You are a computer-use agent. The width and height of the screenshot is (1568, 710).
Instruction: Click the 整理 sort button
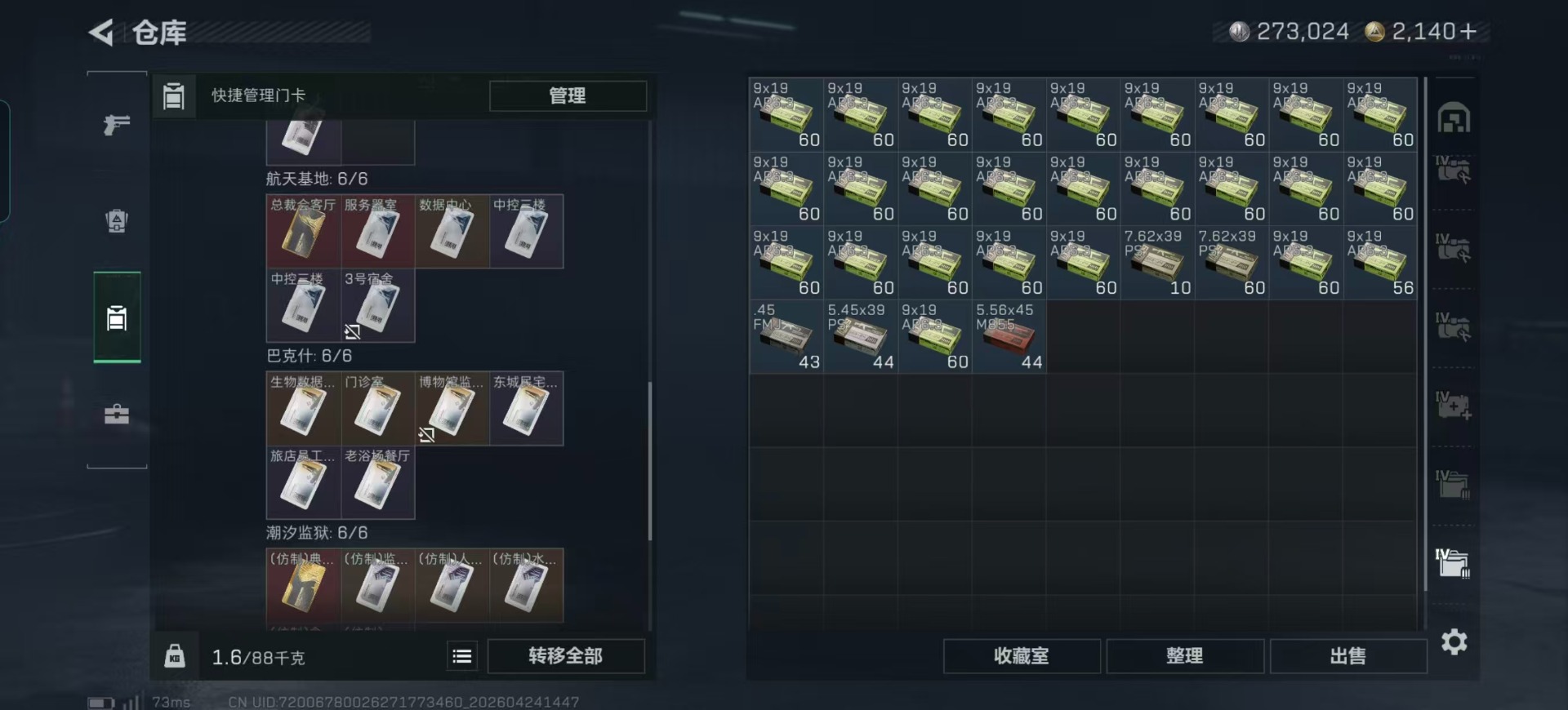point(1185,656)
